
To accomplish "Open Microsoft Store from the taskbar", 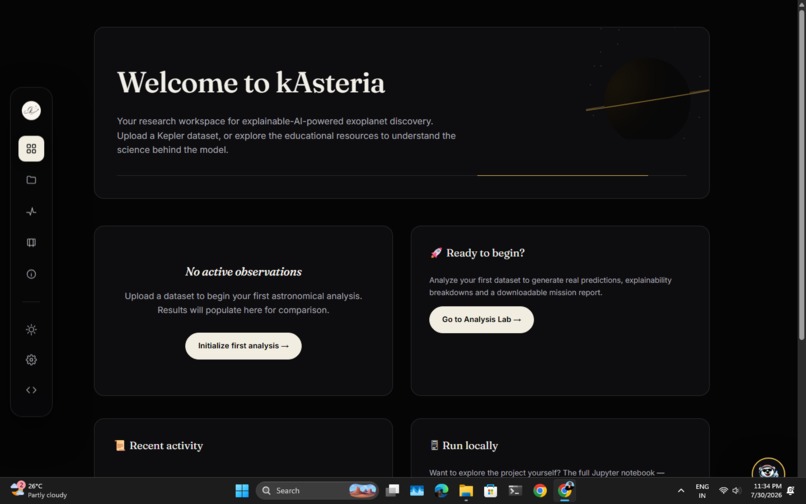I will [490, 491].
